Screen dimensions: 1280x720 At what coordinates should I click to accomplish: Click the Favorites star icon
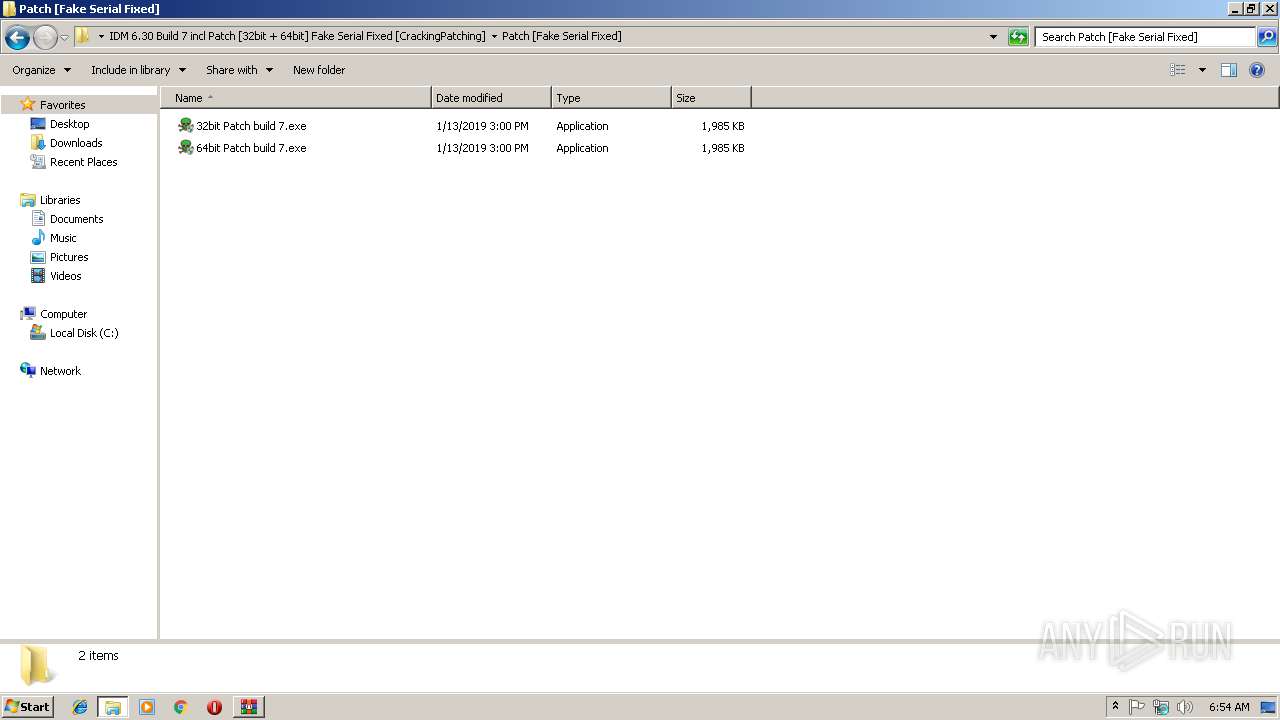click(28, 104)
